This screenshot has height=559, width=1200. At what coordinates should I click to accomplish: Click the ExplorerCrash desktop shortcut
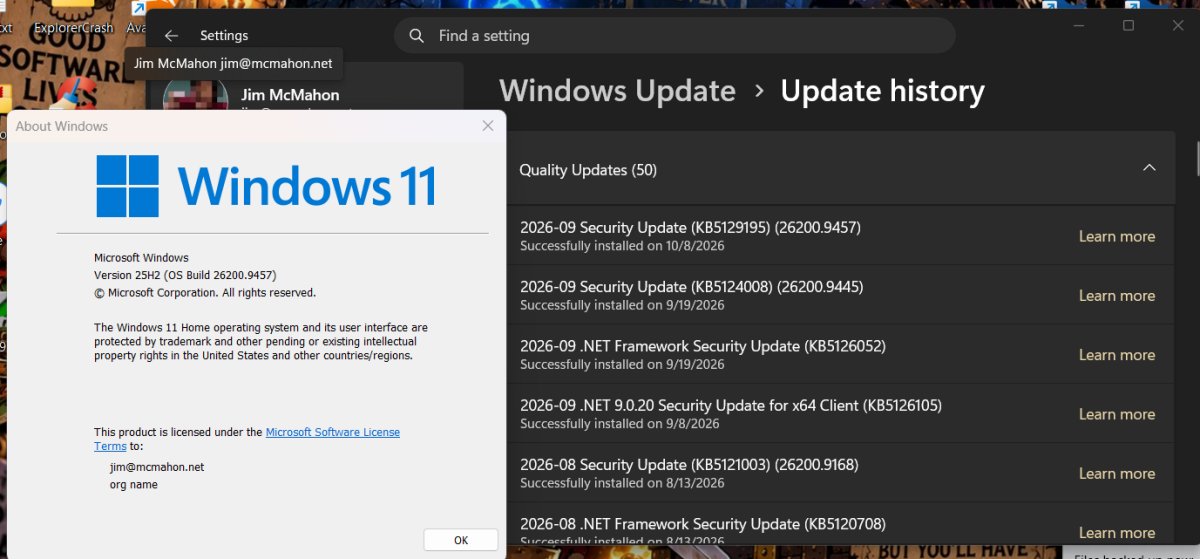[73, 20]
